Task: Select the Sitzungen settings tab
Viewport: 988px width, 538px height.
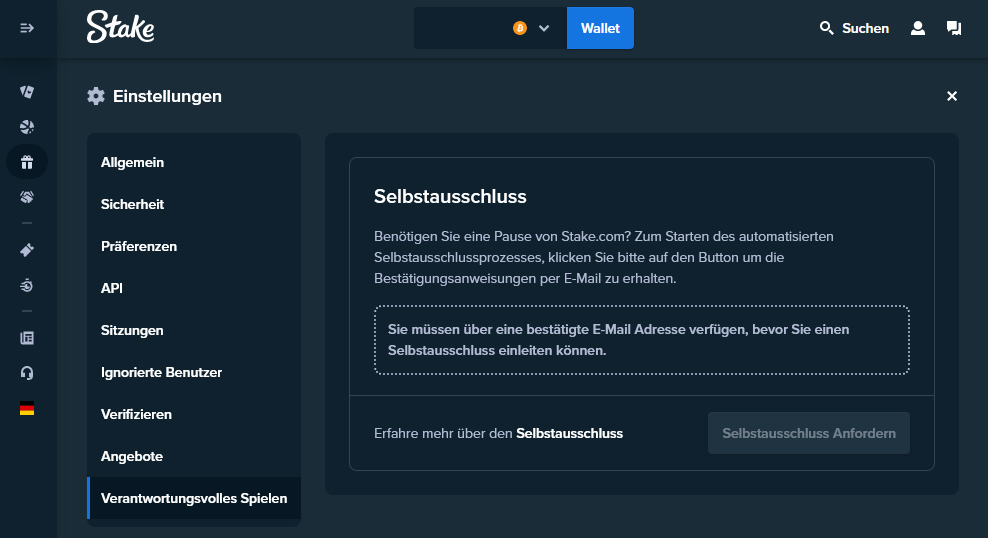Action: click(194, 330)
